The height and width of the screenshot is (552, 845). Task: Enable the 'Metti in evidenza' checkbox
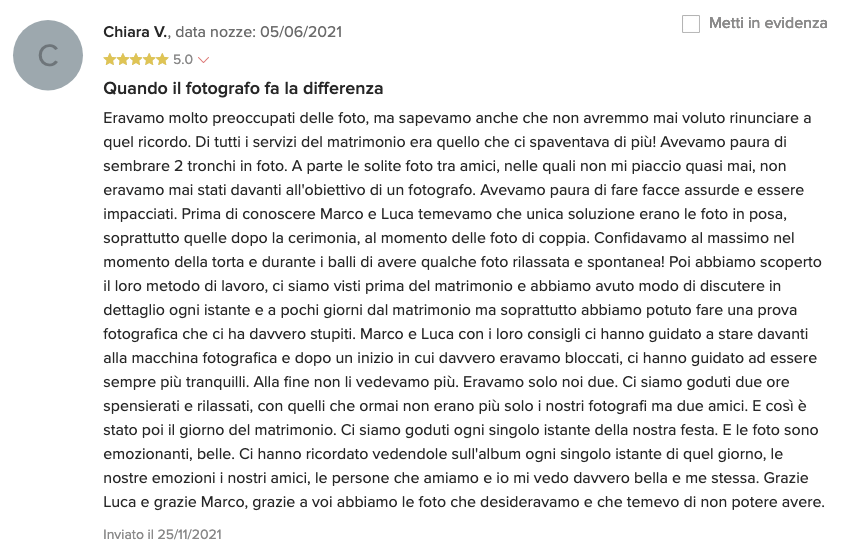click(691, 24)
